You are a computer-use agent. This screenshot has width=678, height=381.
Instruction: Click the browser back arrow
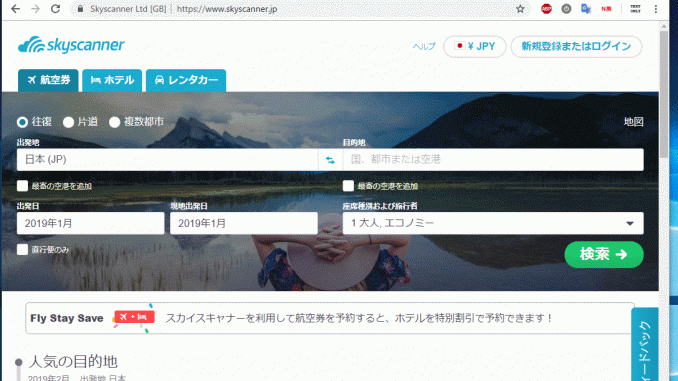pyautogui.click(x=16, y=9)
